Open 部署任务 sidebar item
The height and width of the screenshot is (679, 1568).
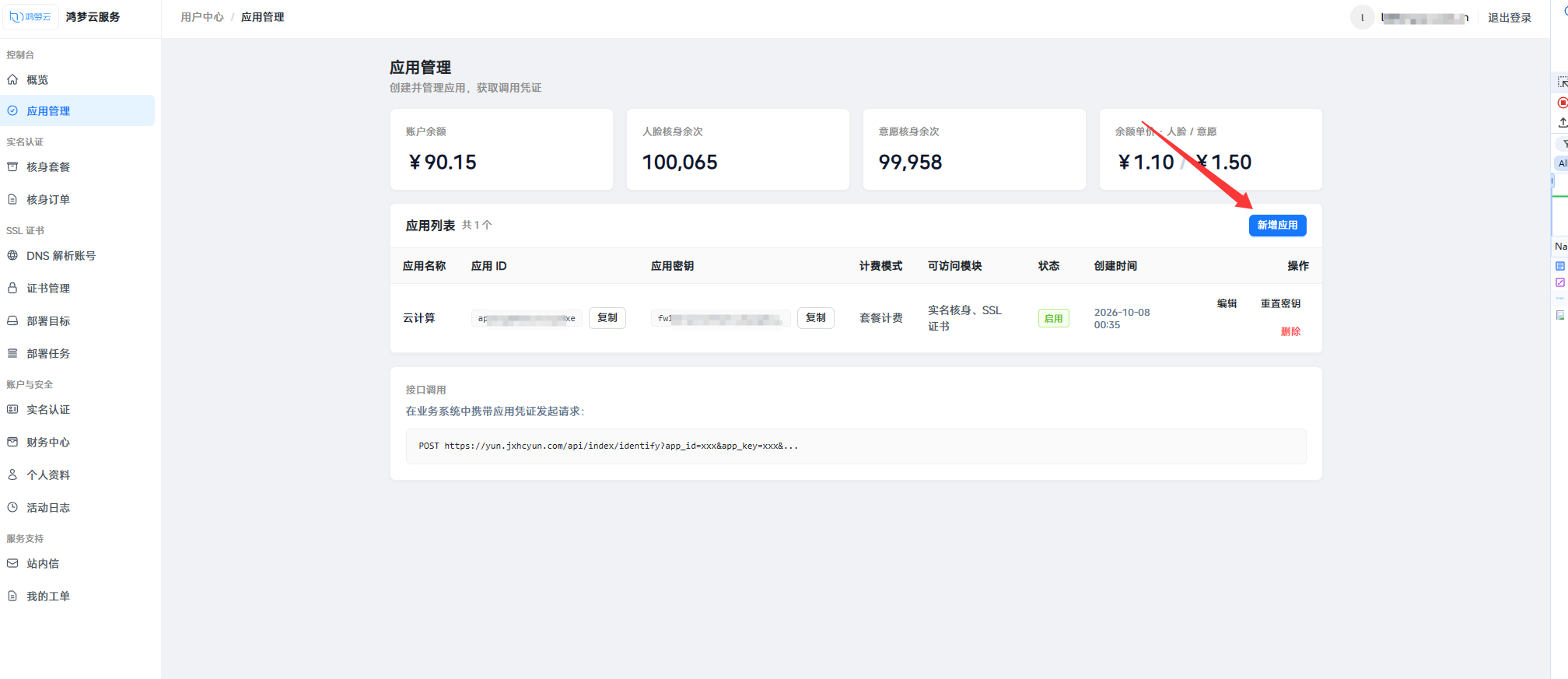click(78, 353)
